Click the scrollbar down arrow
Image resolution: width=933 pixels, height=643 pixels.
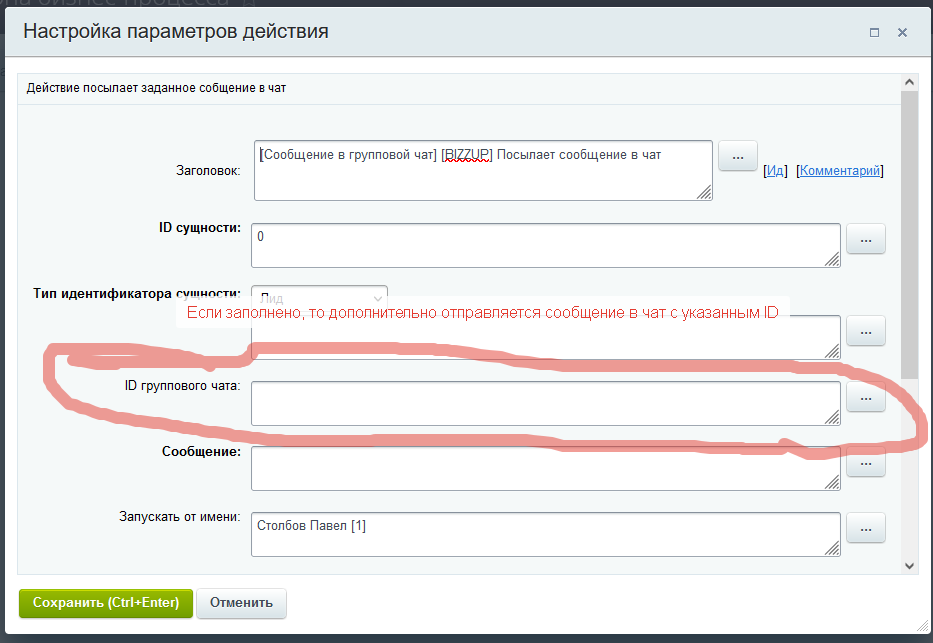click(x=909, y=565)
